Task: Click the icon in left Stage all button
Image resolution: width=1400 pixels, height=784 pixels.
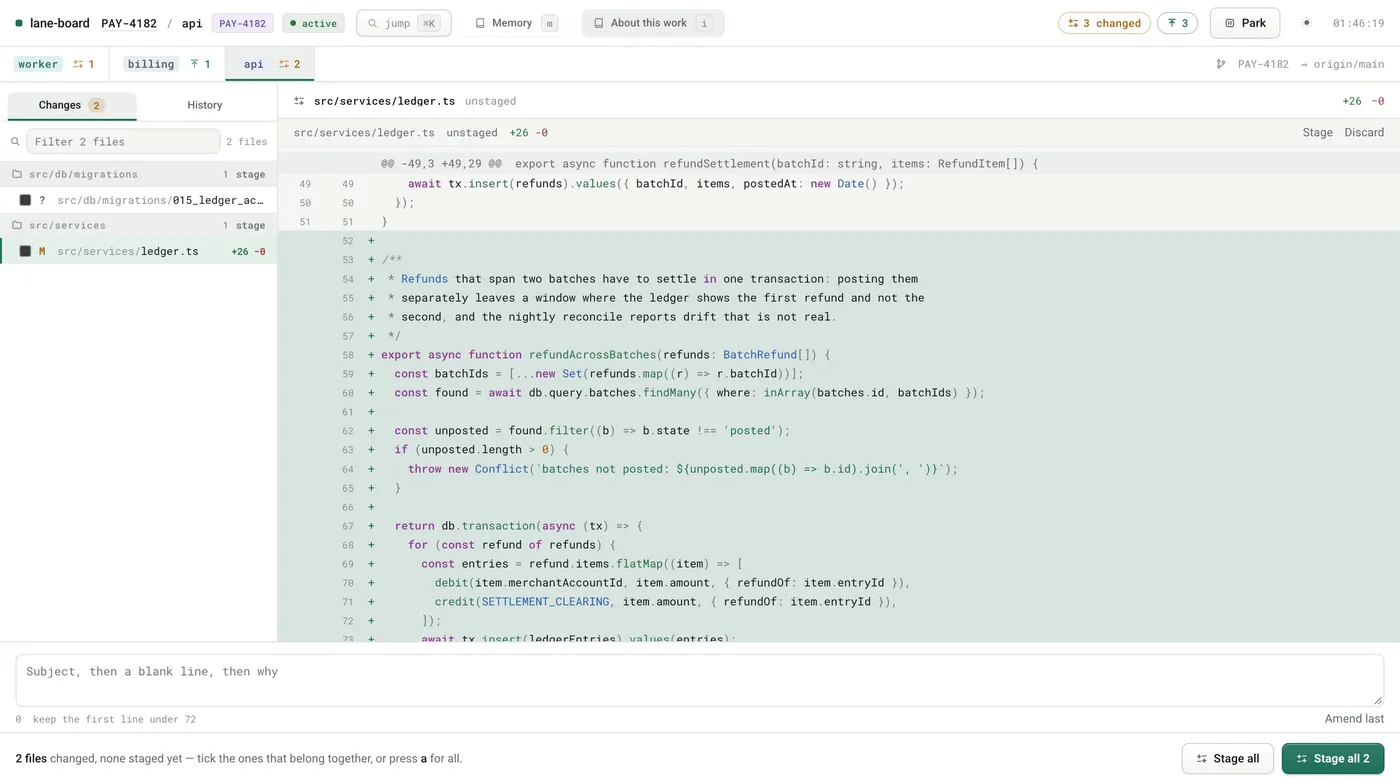Action: click(x=1201, y=759)
